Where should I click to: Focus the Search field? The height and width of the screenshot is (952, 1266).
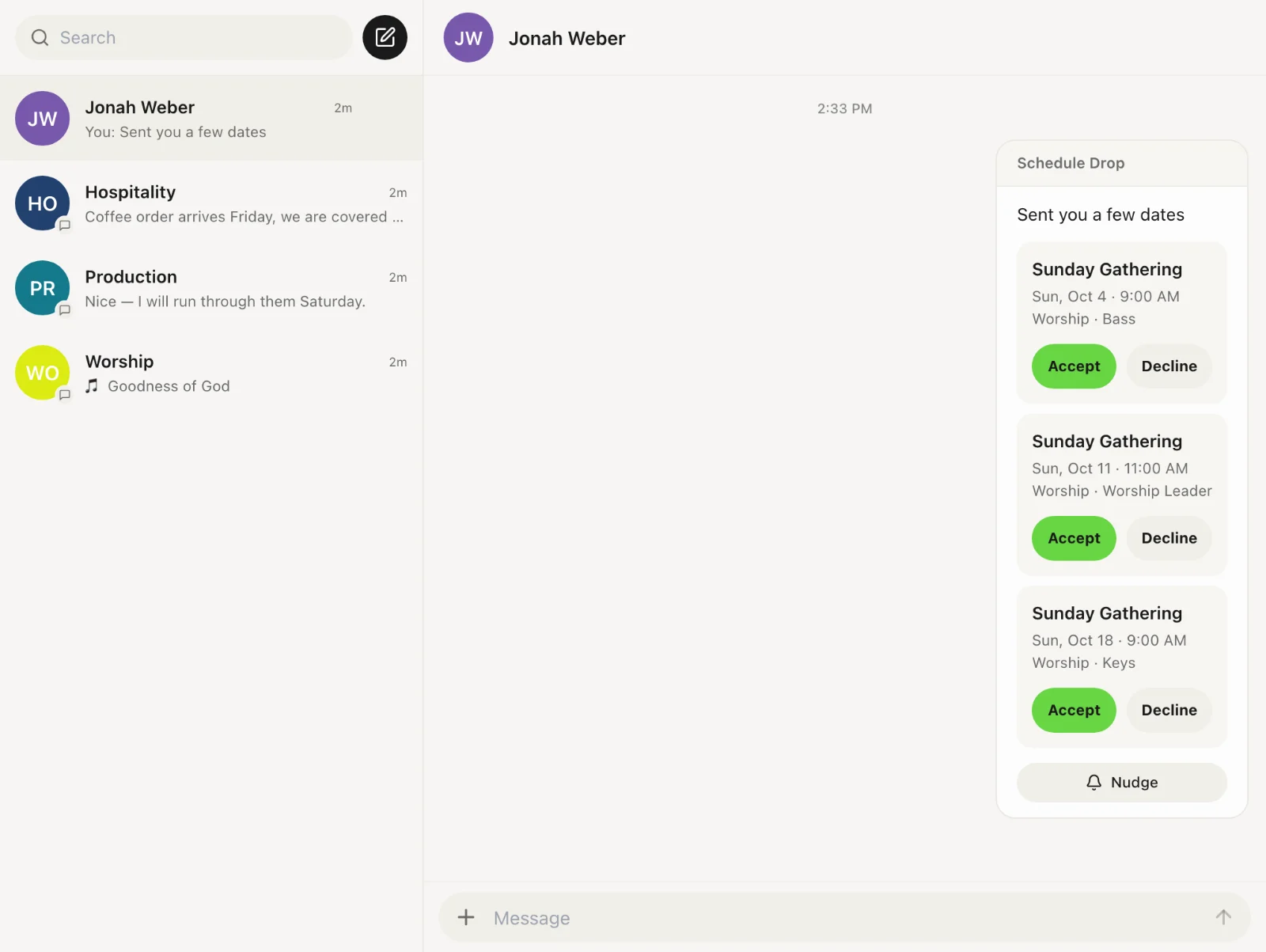184,38
